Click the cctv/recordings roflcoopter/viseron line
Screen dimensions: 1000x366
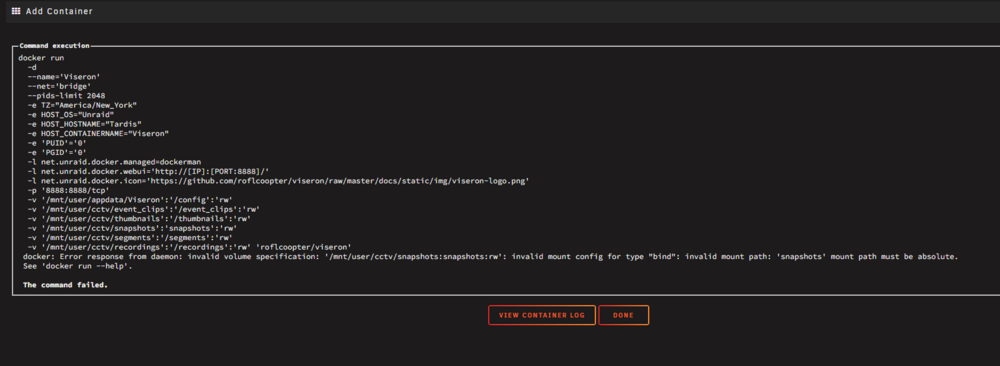tap(189, 247)
